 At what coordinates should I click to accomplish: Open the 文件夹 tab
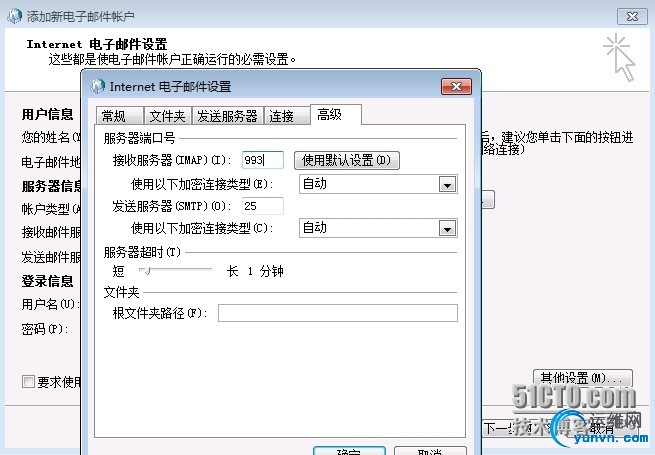[168, 116]
